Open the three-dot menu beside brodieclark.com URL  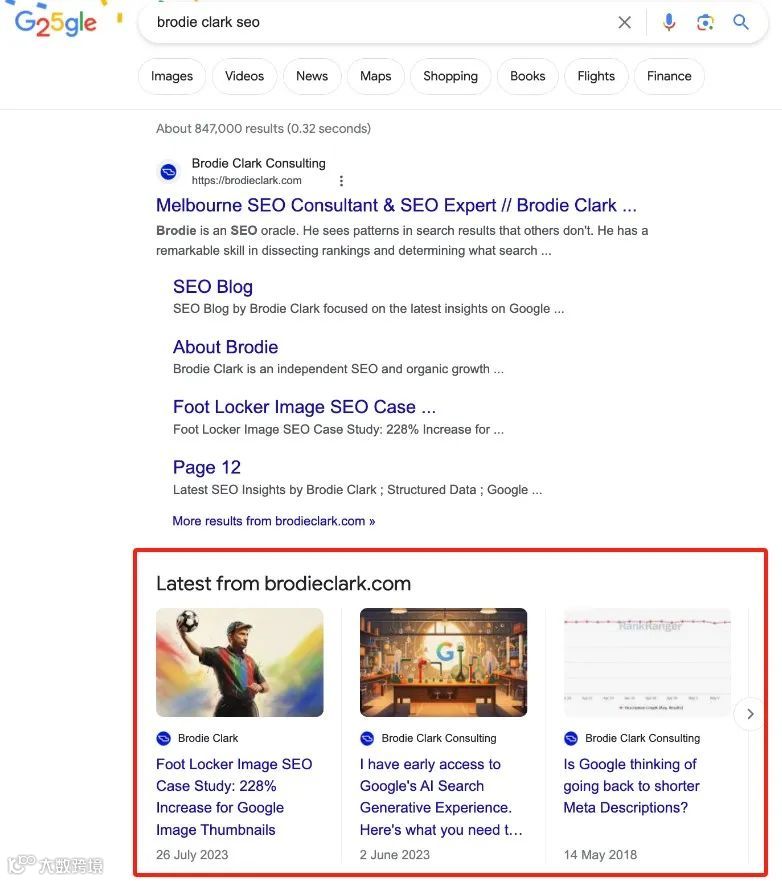pyautogui.click(x=341, y=181)
